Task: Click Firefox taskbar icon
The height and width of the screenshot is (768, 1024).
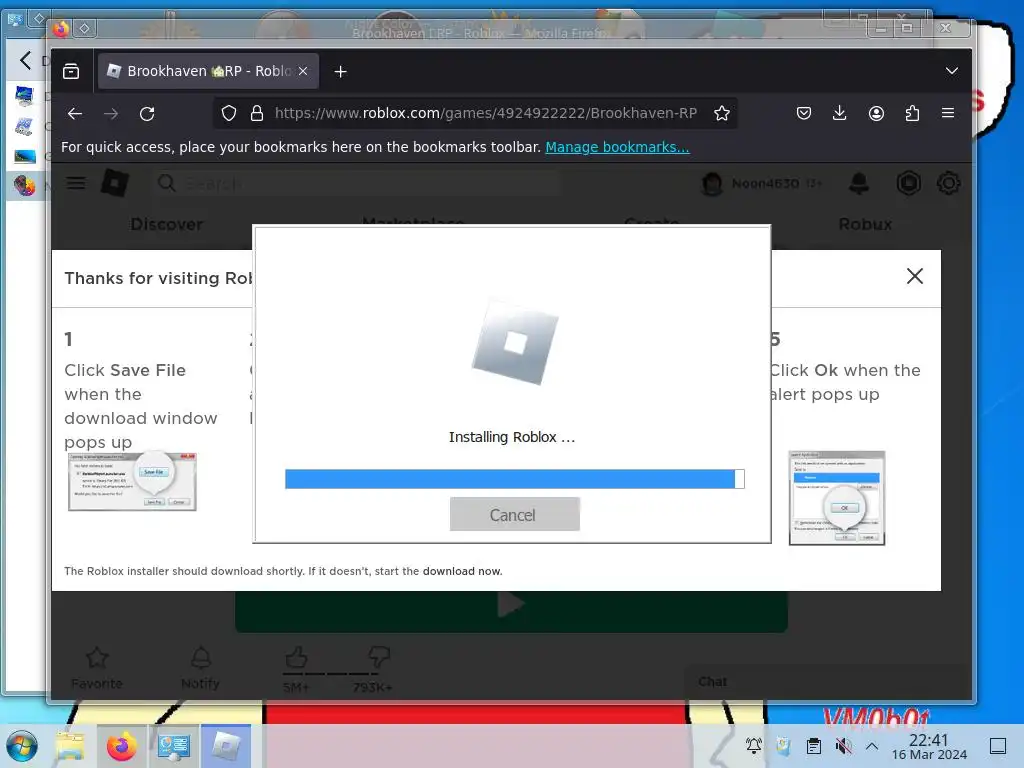Action: point(121,746)
